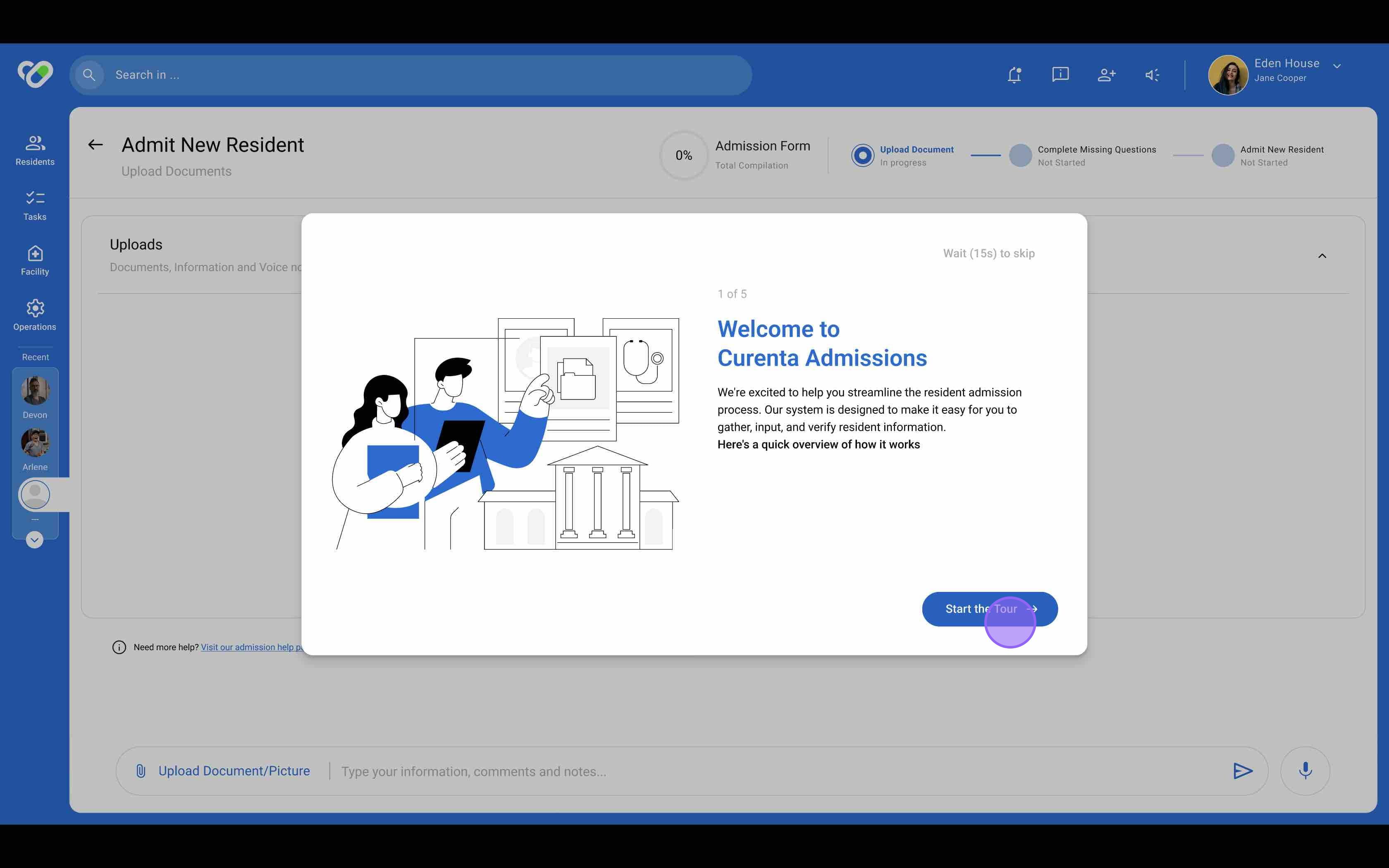This screenshot has height=868, width=1389.
Task: Select the Admit New Resident step
Action: pyautogui.click(x=1267, y=155)
